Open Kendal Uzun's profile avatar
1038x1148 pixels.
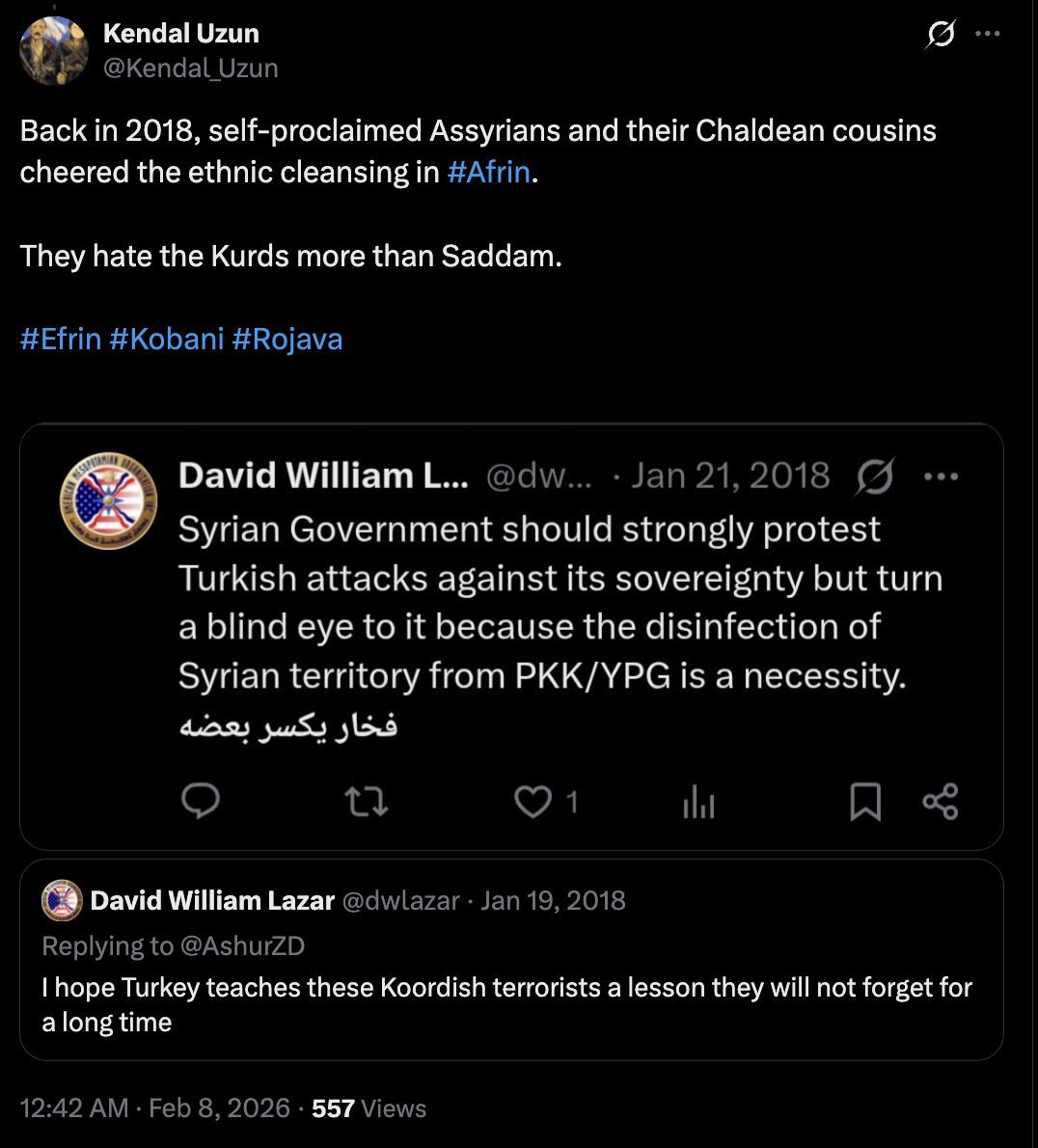tap(53, 50)
